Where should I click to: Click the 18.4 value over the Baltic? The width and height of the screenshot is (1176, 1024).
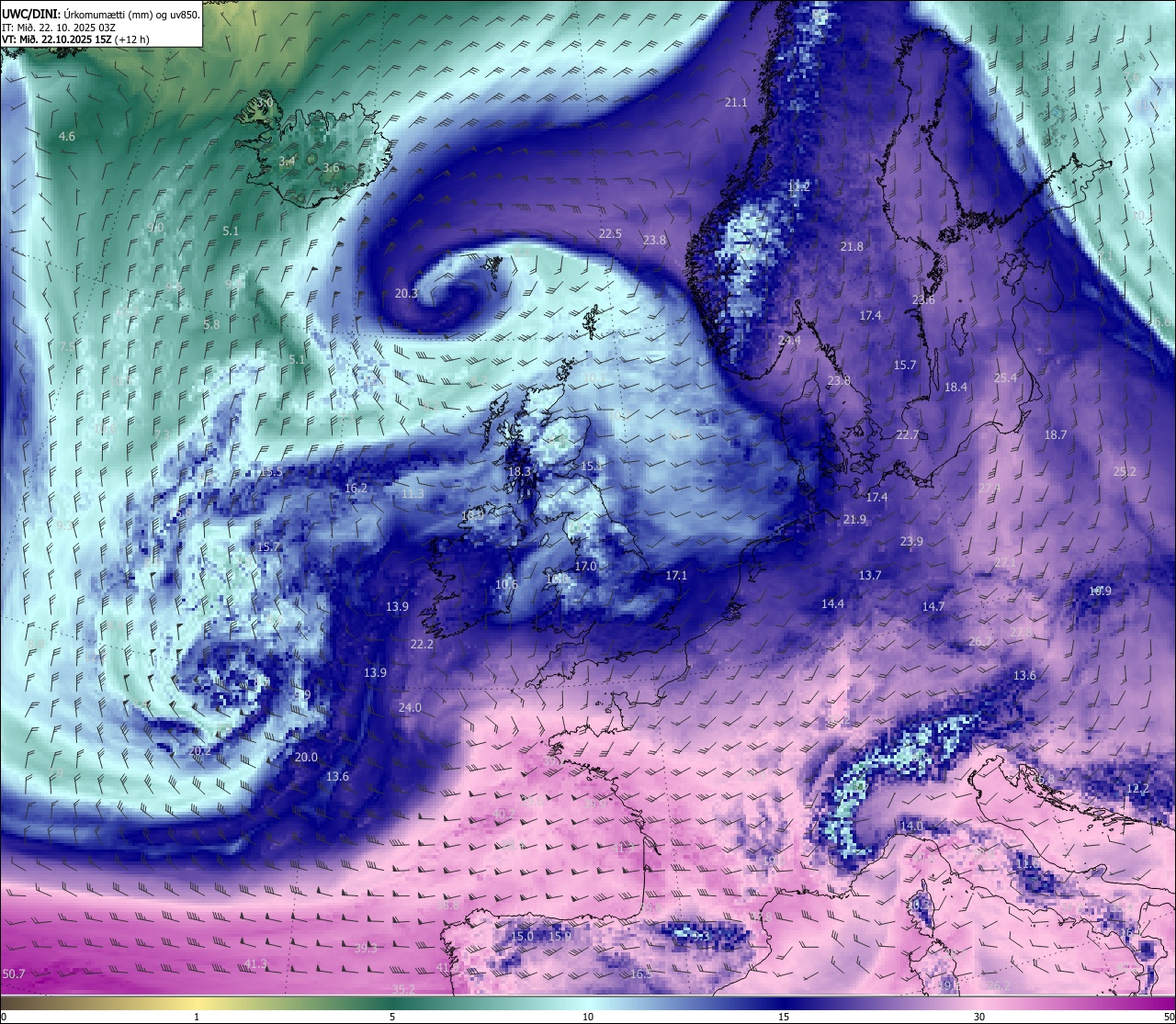pyautogui.click(x=955, y=387)
